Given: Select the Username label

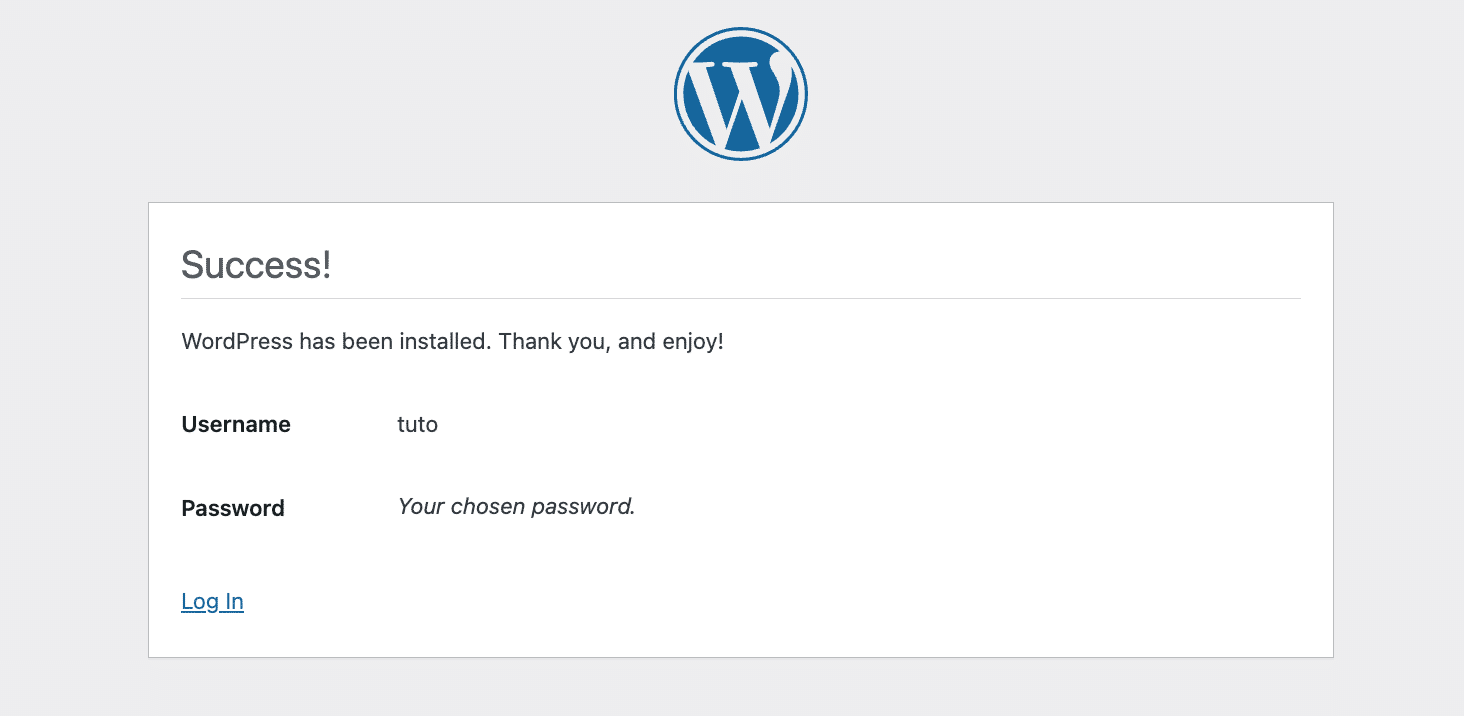Looking at the screenshot, I should coord(235,424).
